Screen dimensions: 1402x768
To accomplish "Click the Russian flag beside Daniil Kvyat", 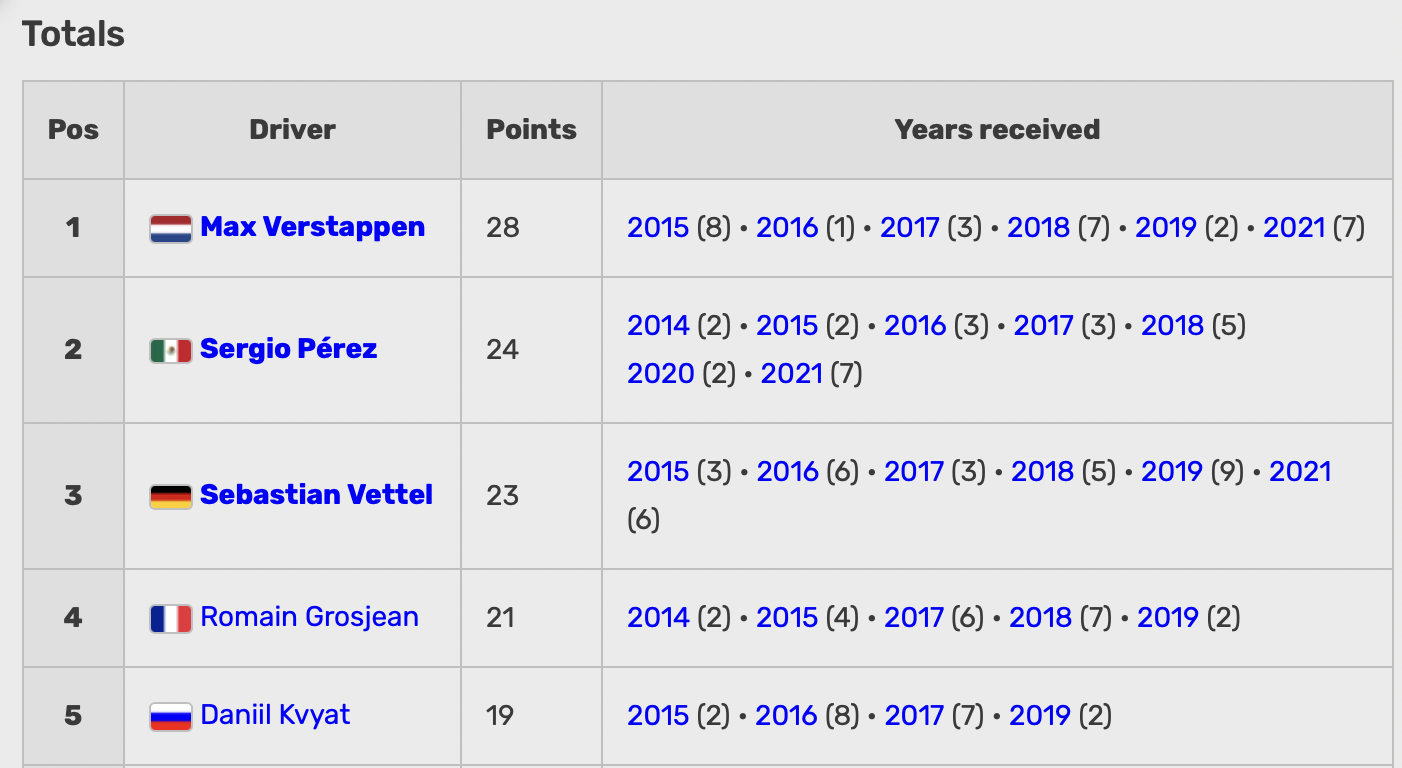I will point(170,716).
